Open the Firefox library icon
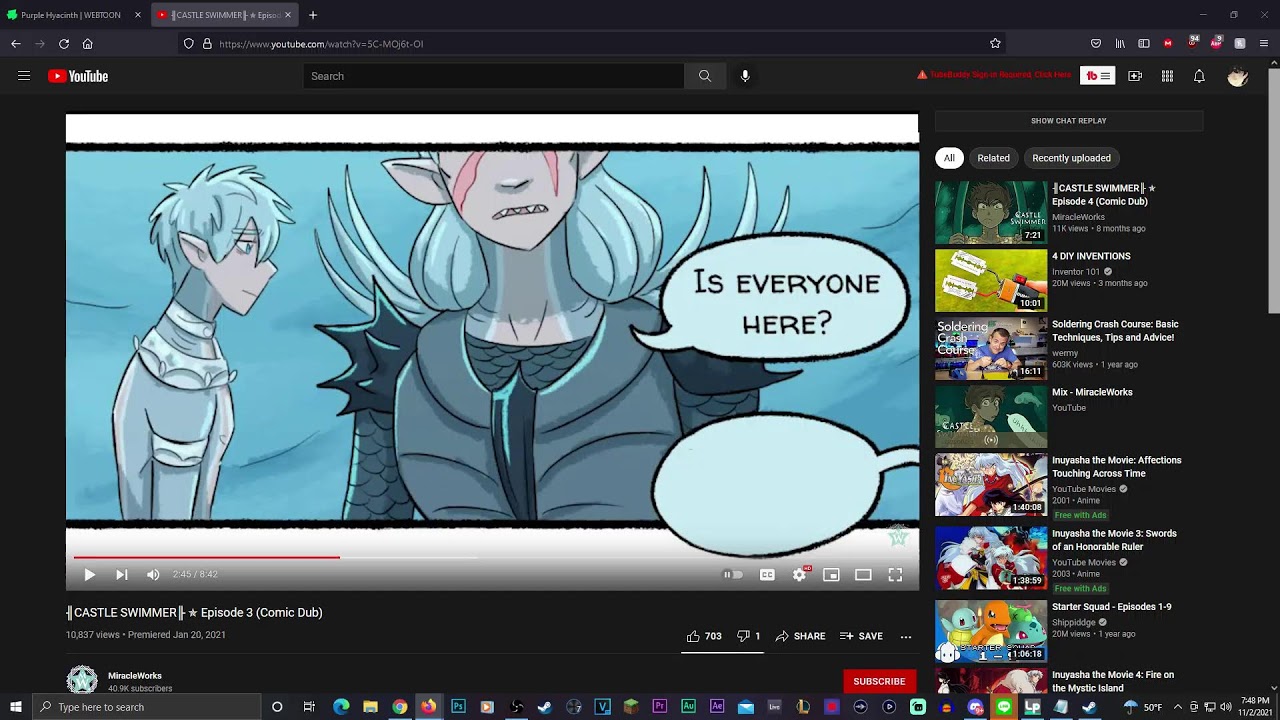Image resolution: width=1280 pixels, height=720 pixels. (1120, 44)
